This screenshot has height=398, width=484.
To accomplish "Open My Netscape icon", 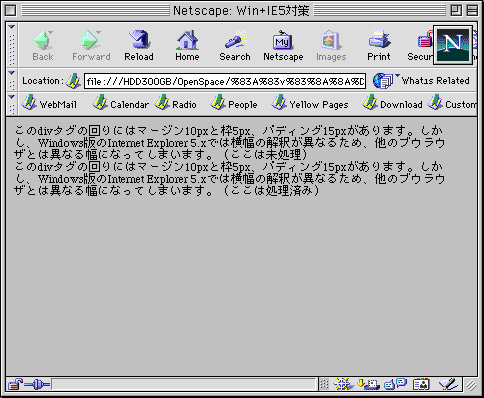I will pyautogui.click(x=283, y=45).
